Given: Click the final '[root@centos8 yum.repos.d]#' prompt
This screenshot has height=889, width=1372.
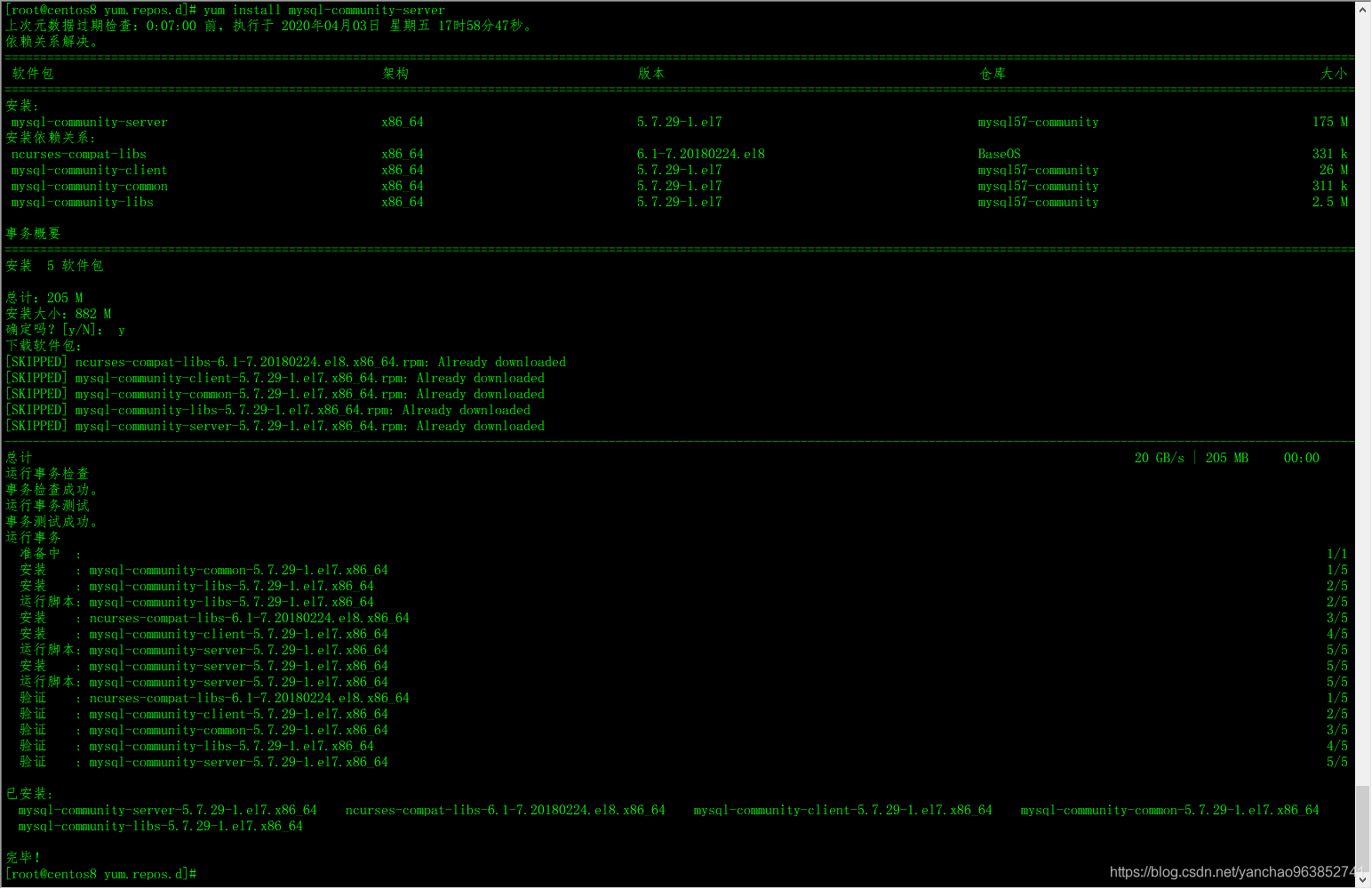Looking at the screenshot, I should tap(100, 874).
